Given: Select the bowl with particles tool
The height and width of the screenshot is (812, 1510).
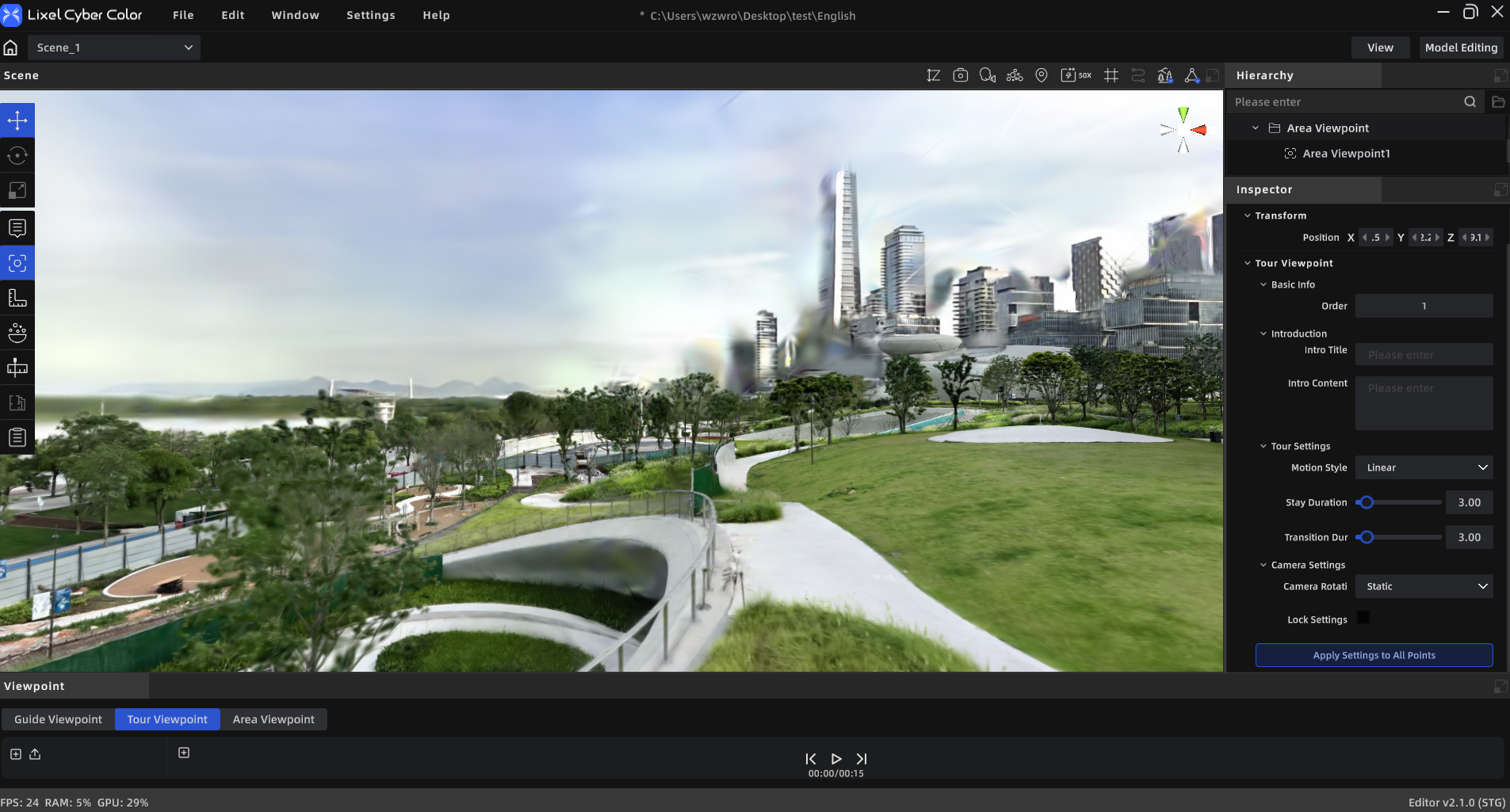Looking at the screenshot, I should pyautogui.click(x=17, y=333).
